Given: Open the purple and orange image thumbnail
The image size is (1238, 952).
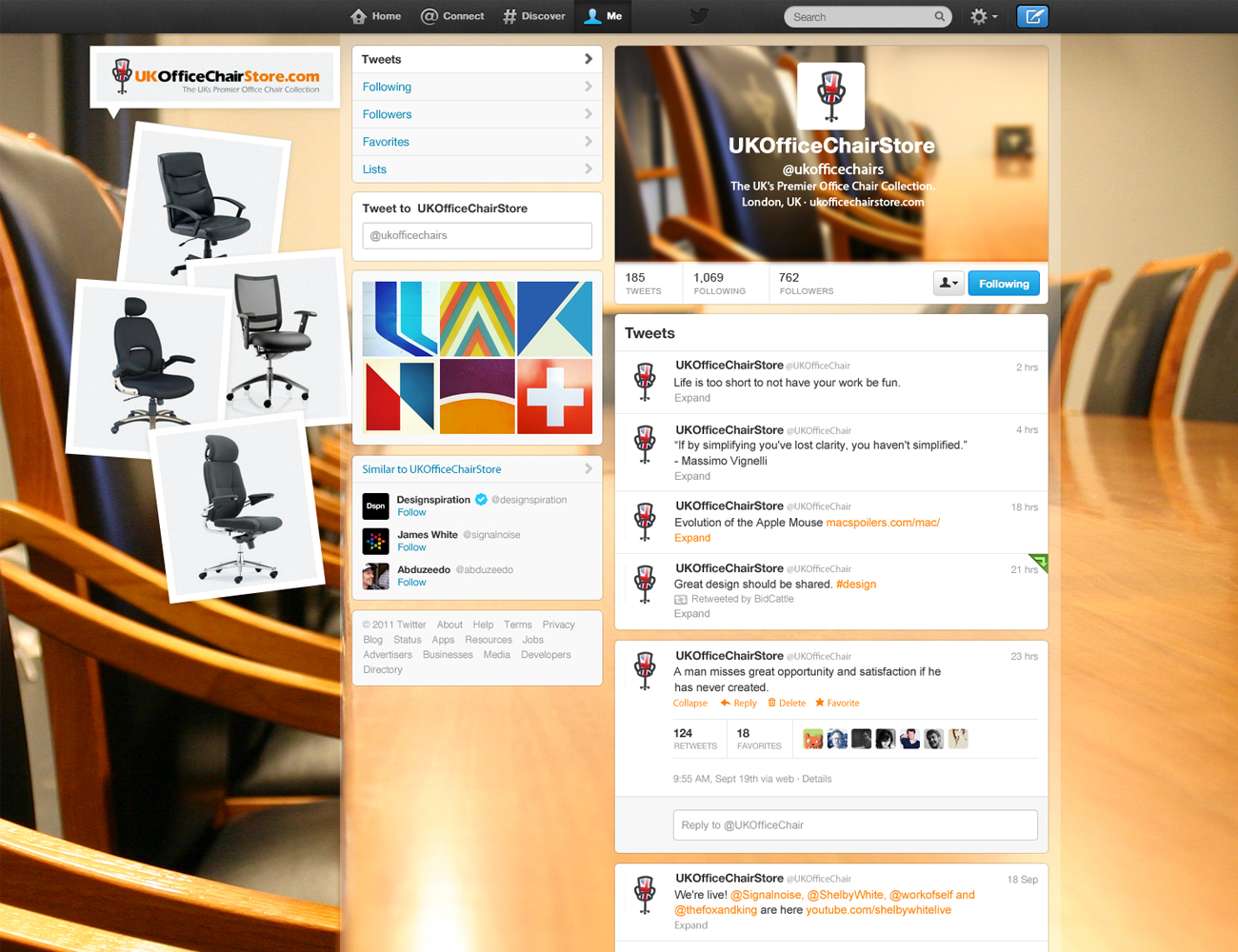Looking at the screenshot, I should coord(477,396).
